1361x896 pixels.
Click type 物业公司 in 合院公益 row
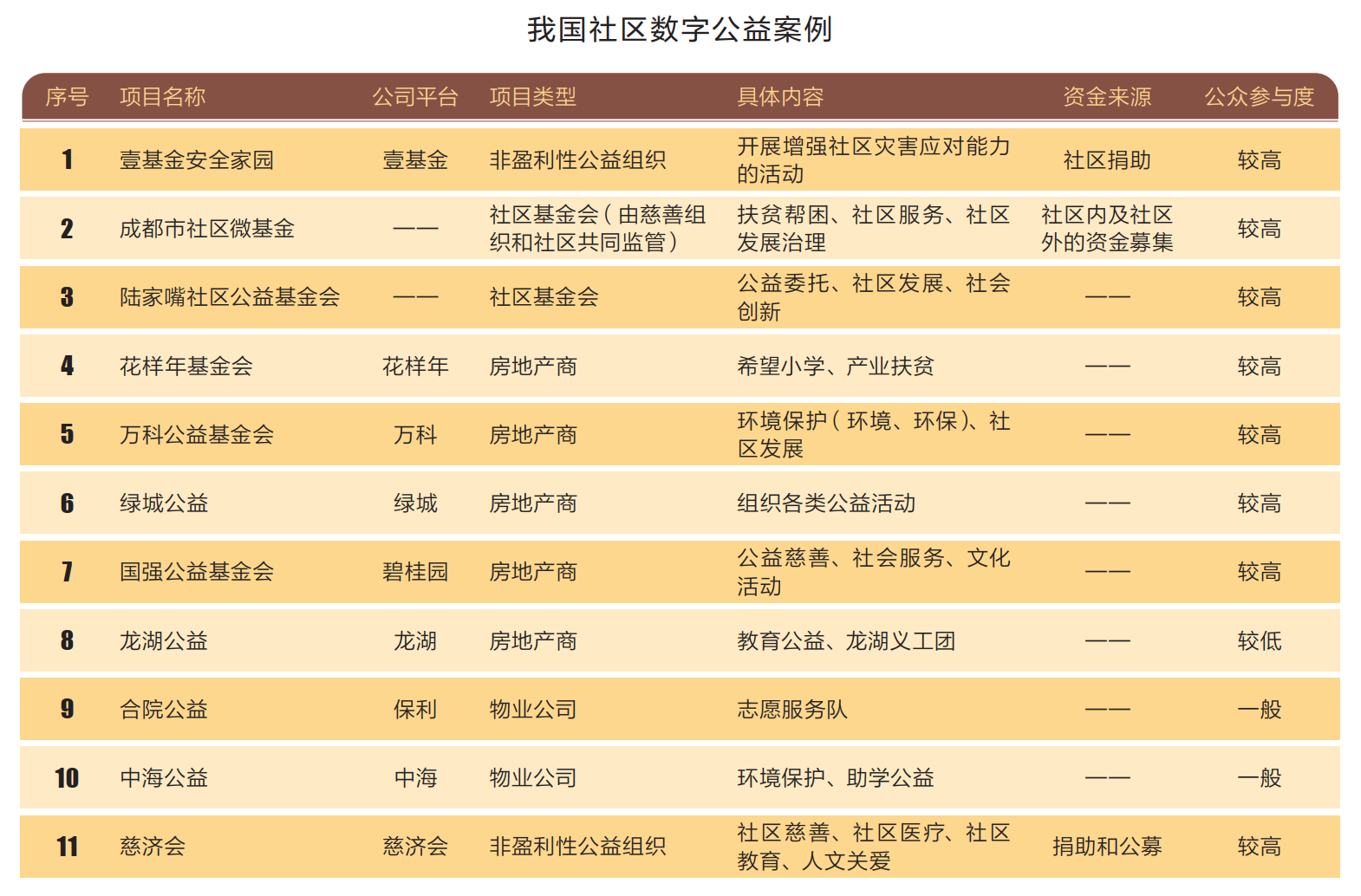tap(533, 710)
